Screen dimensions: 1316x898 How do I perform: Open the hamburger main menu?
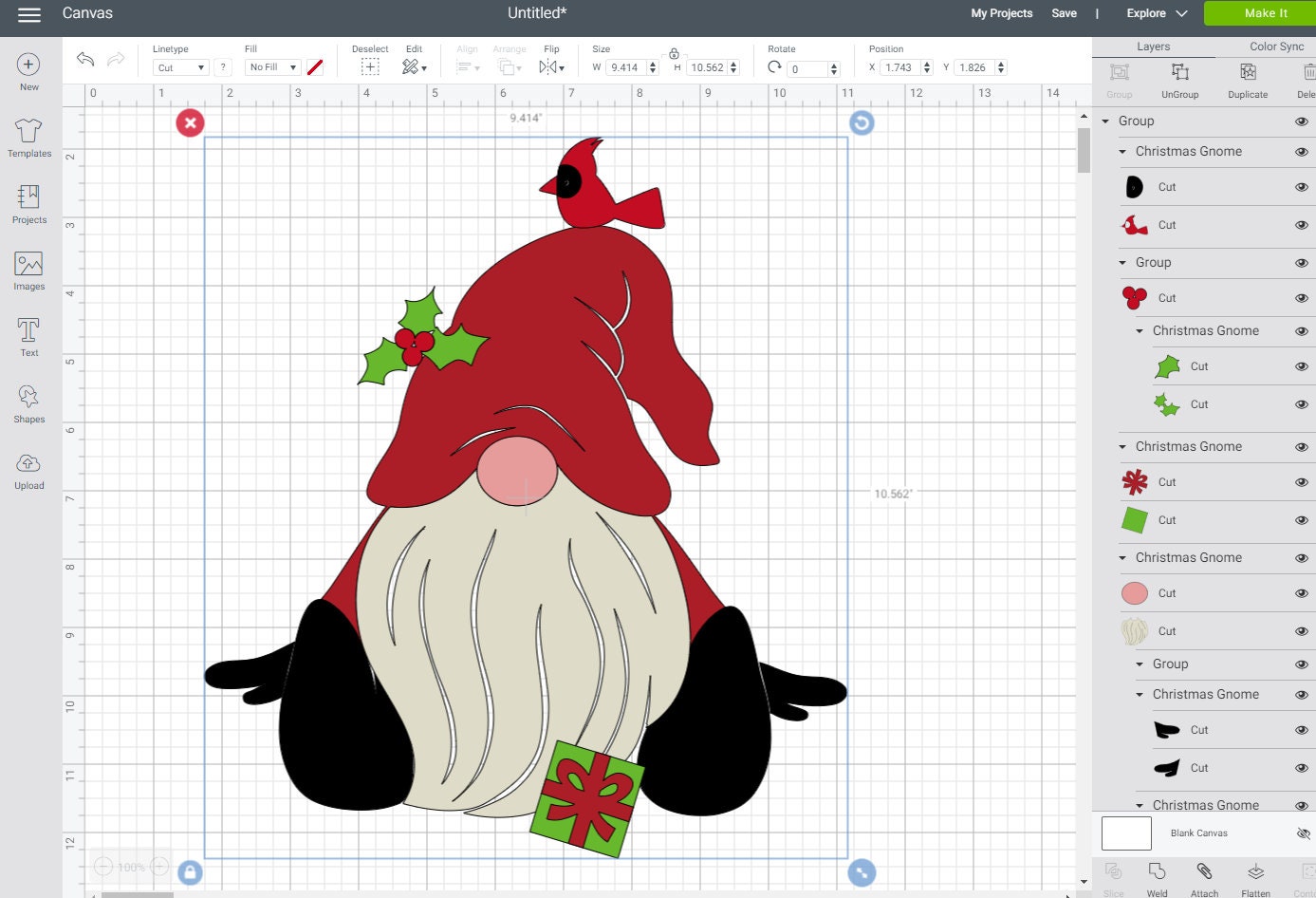(29, 14)
